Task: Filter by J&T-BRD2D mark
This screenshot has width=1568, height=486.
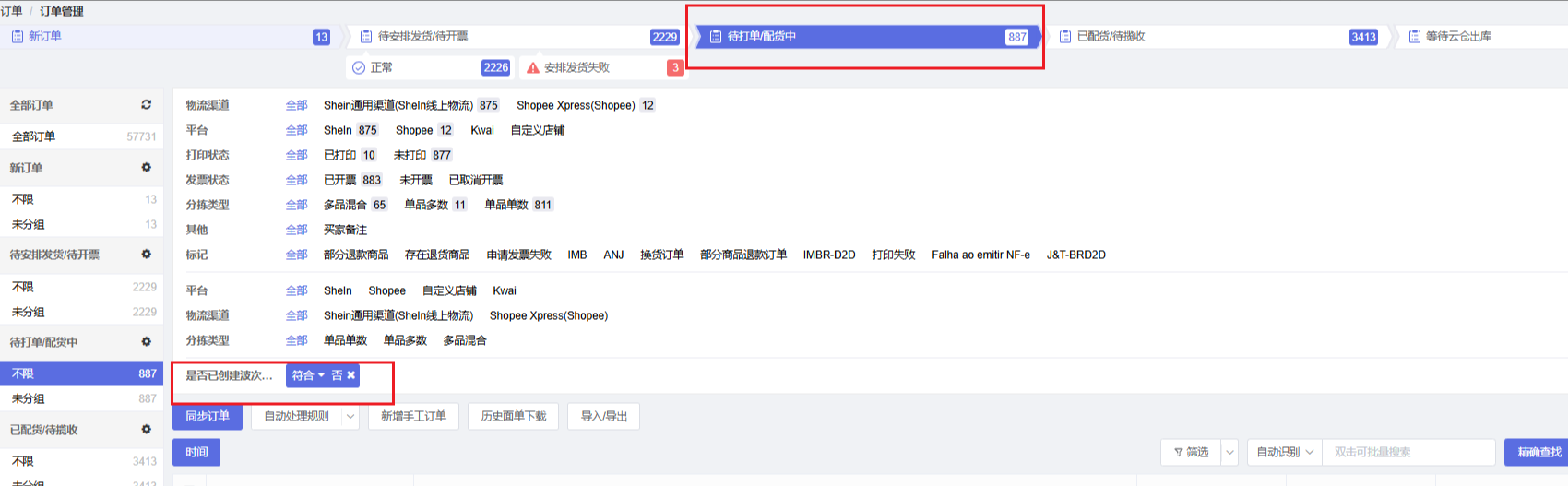Action: (1075, 255)
